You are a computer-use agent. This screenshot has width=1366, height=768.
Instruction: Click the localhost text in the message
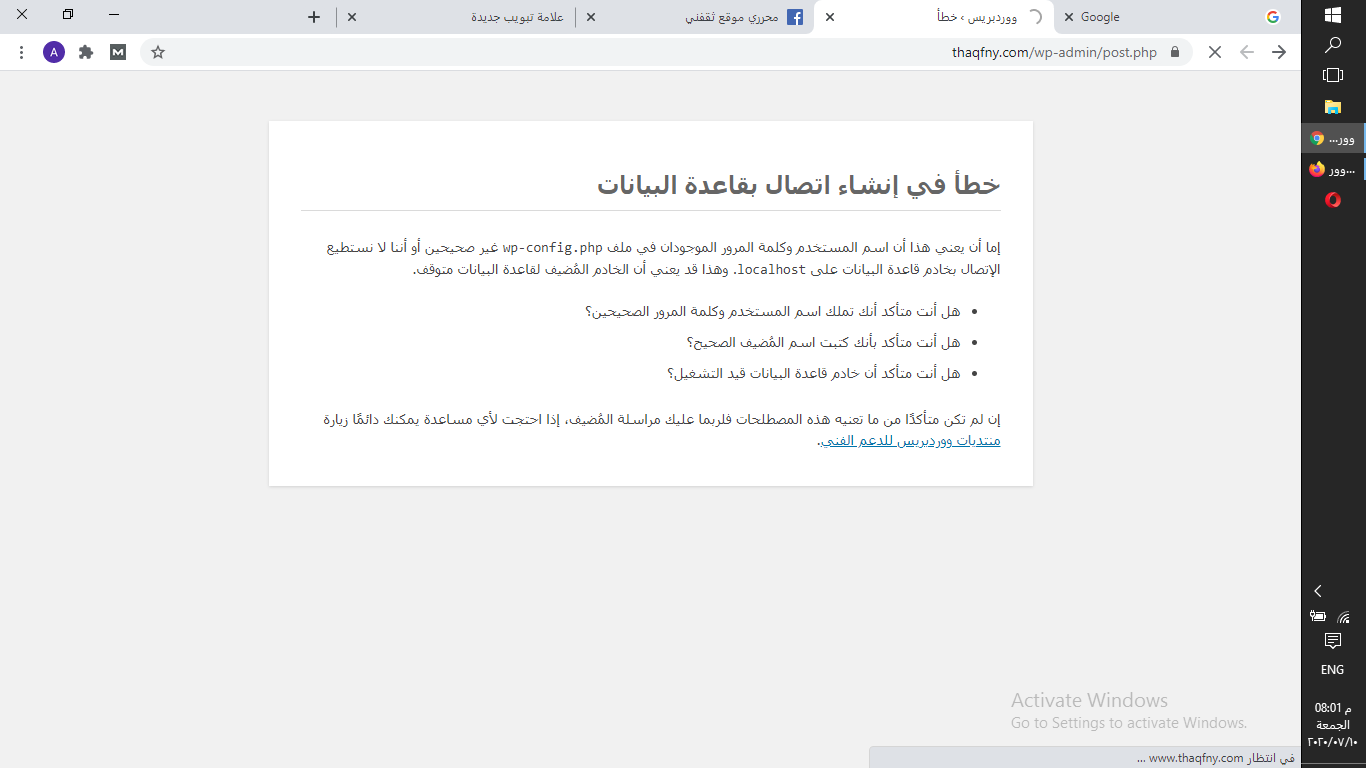pyautogui.click(x=771, y=270)
